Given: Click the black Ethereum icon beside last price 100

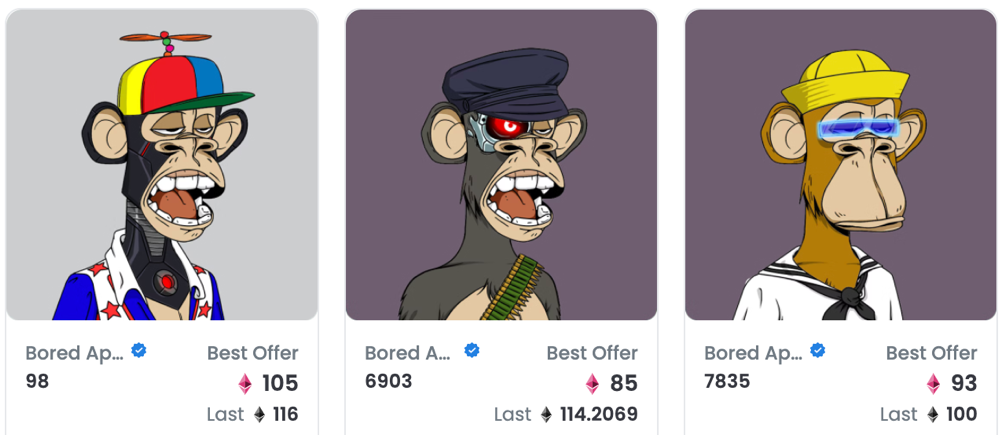Looking at the screenshot, I should (932, 414).
